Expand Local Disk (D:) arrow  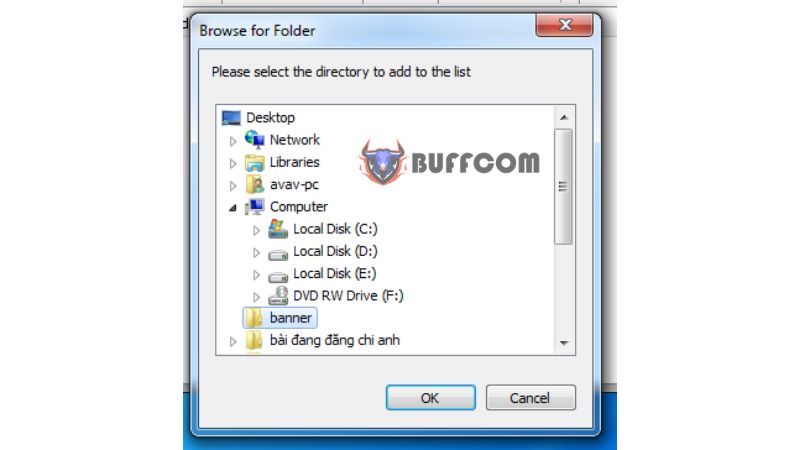click(x=257, y=253)
